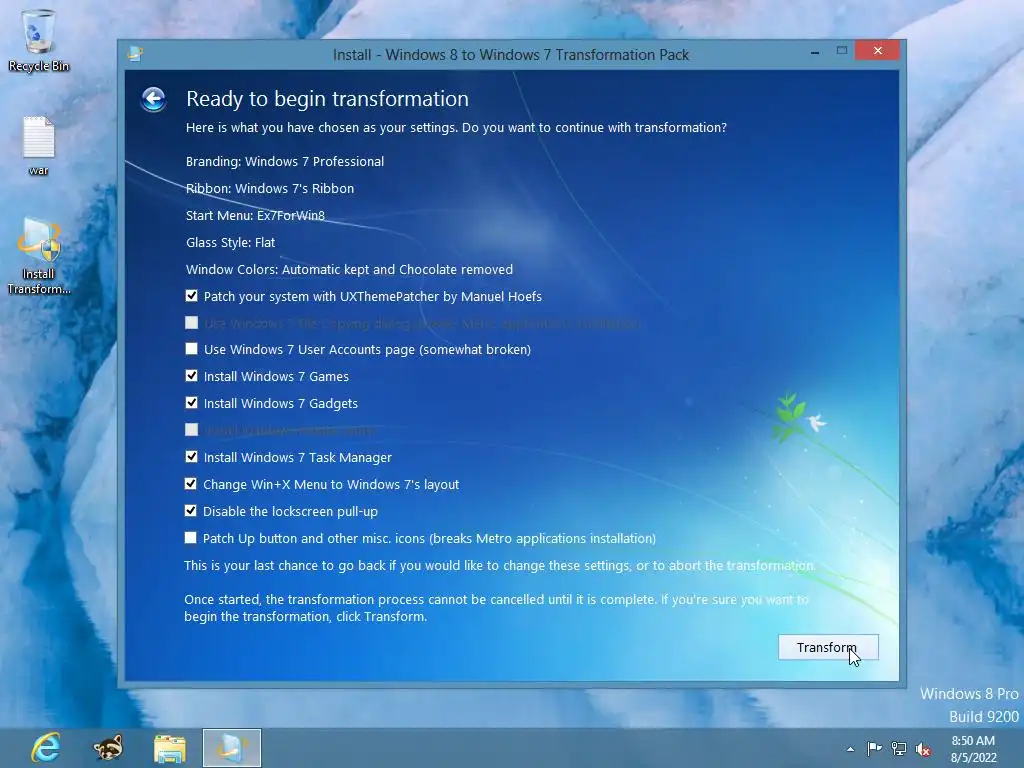Go back using the round arrow button
Viewport: 1024px width, 768px height.
(153, 99)
